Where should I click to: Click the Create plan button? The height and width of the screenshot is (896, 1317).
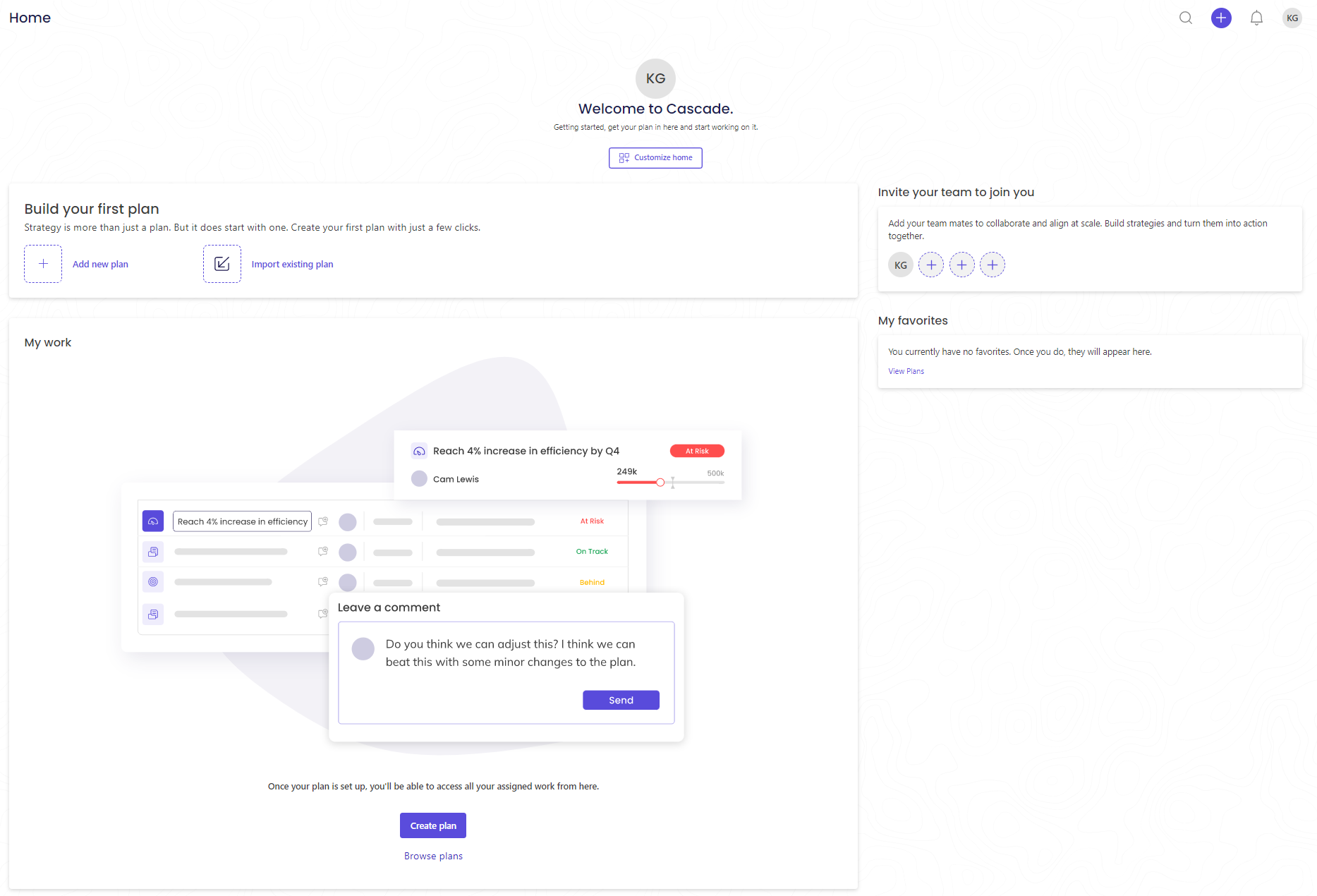coord(432,825)
